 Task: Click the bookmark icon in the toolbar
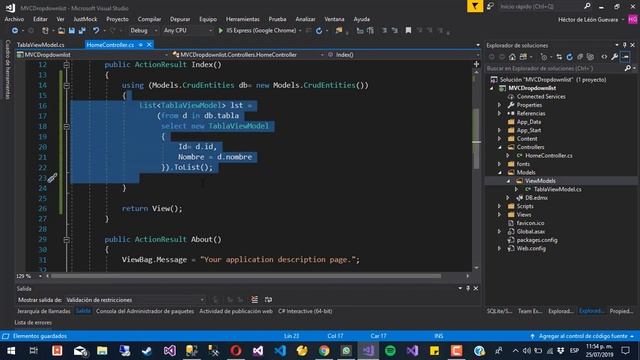click(x=408, y=30)
